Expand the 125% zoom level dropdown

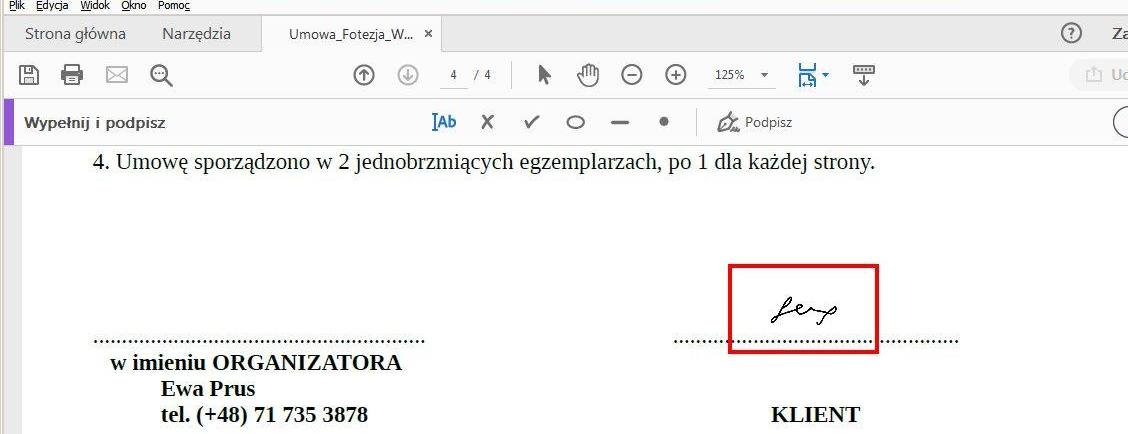pos(765,75)
